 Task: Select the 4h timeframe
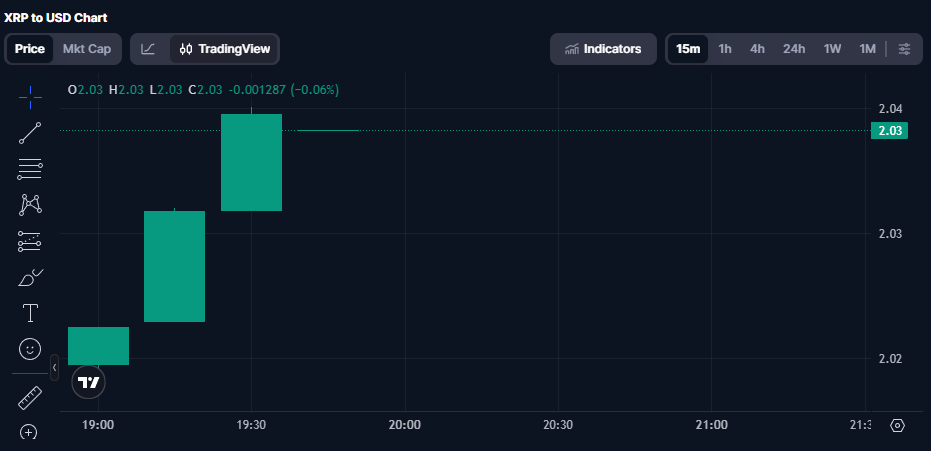pos(757,49)
